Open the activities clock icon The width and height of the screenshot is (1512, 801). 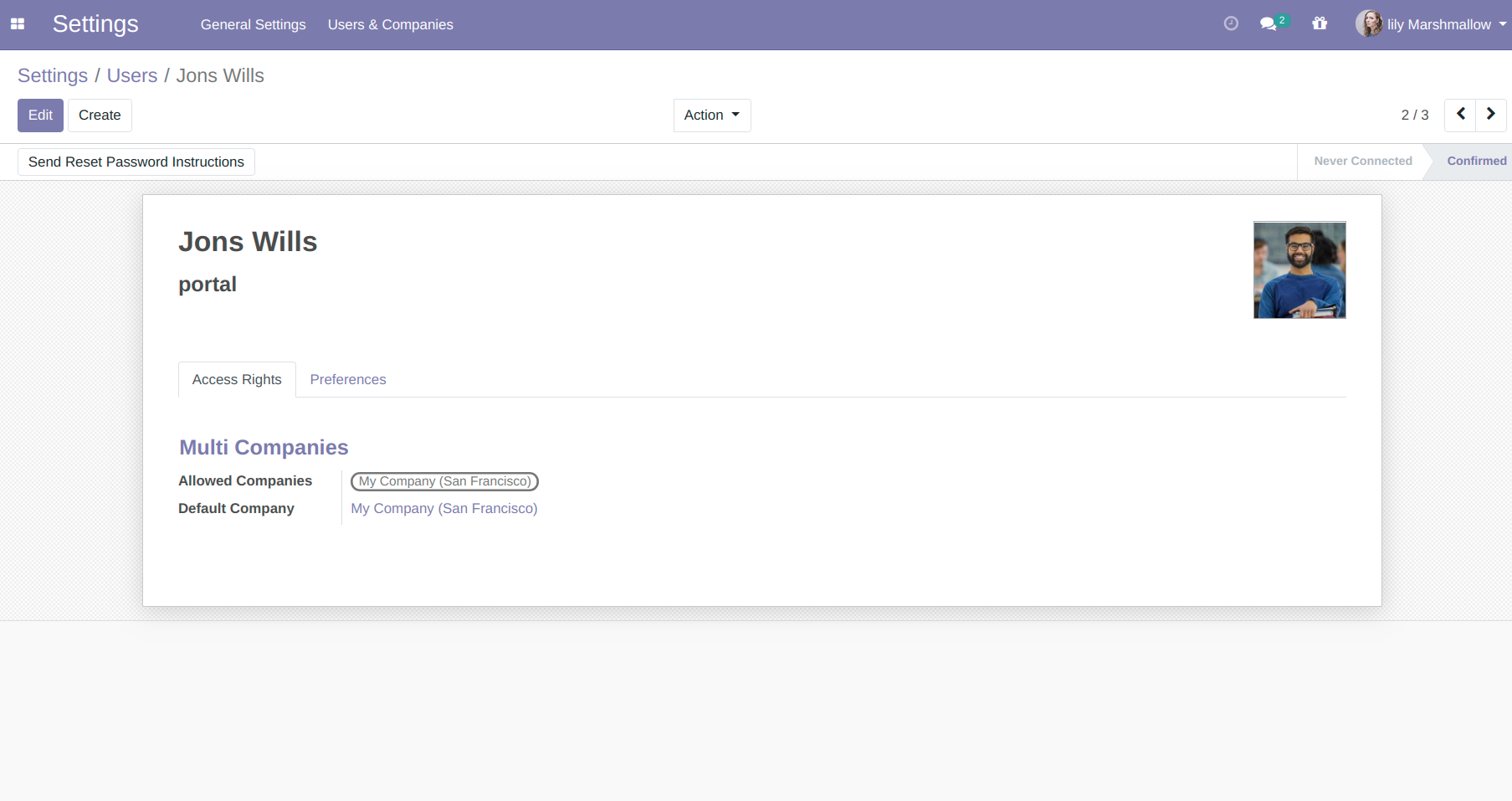pos(1230,23)
